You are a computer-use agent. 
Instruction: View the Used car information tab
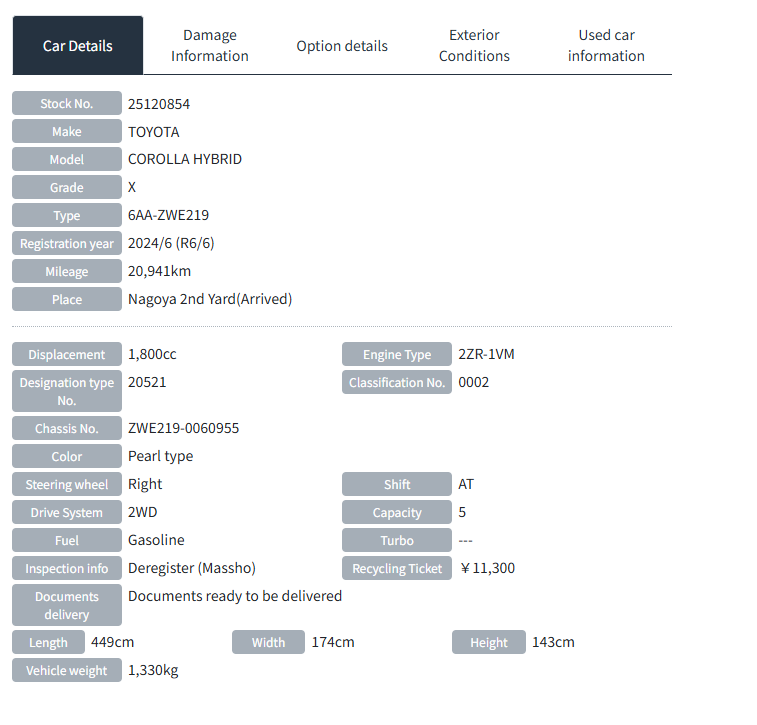tap(606, 46)
